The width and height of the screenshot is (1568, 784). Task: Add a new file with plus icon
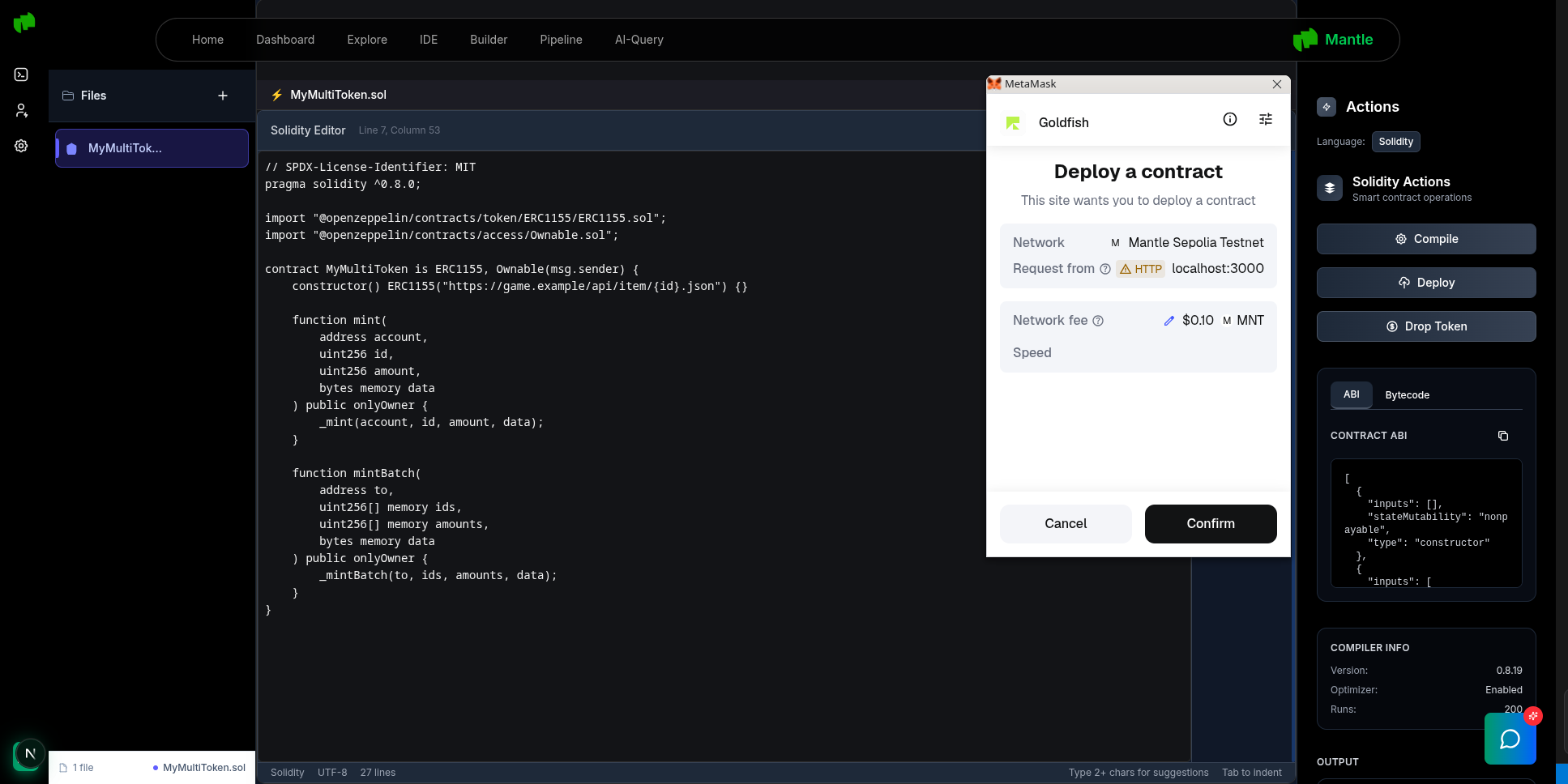click(223, 96)
